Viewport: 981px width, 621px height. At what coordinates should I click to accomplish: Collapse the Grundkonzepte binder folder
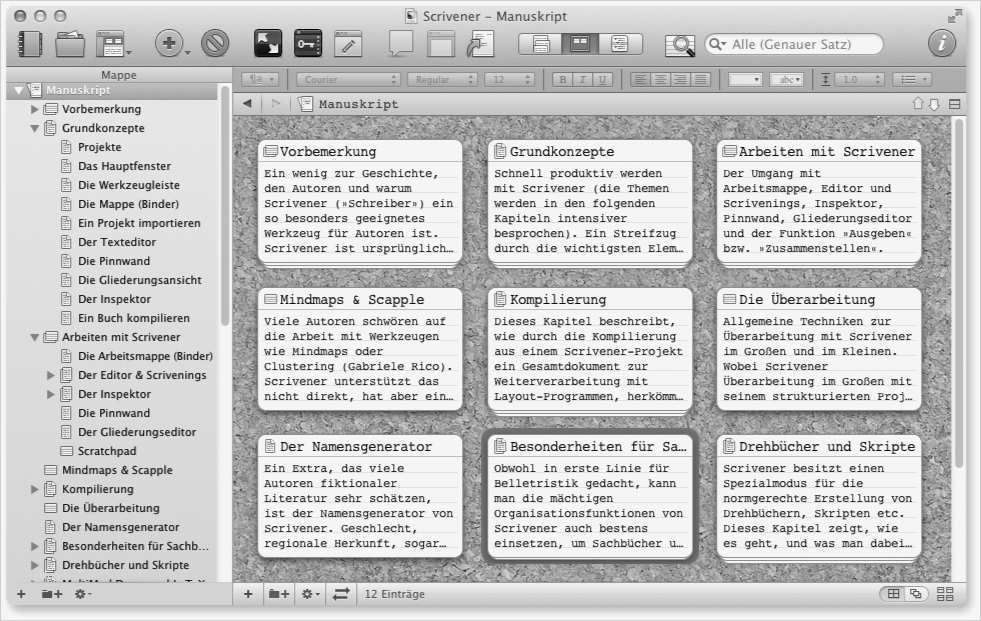[x=34, y=128]
